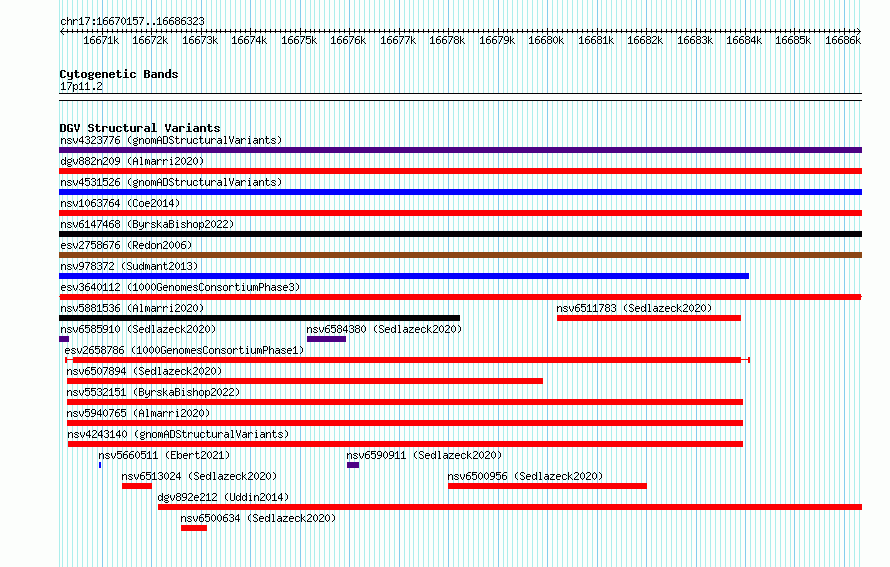Image resolution: width=890 pixels, height=567 pixels.
Task: Open the nsv978372 (Sudmant2013) label
Action: coord(129,266)
